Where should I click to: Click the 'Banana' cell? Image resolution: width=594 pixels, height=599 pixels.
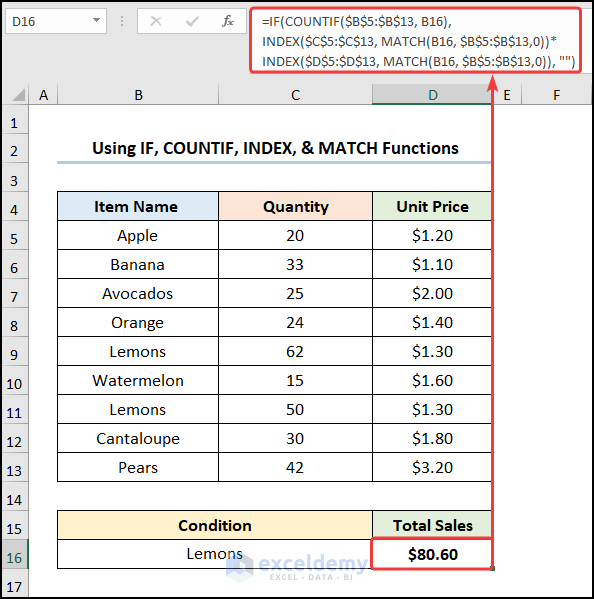point(138,264)
